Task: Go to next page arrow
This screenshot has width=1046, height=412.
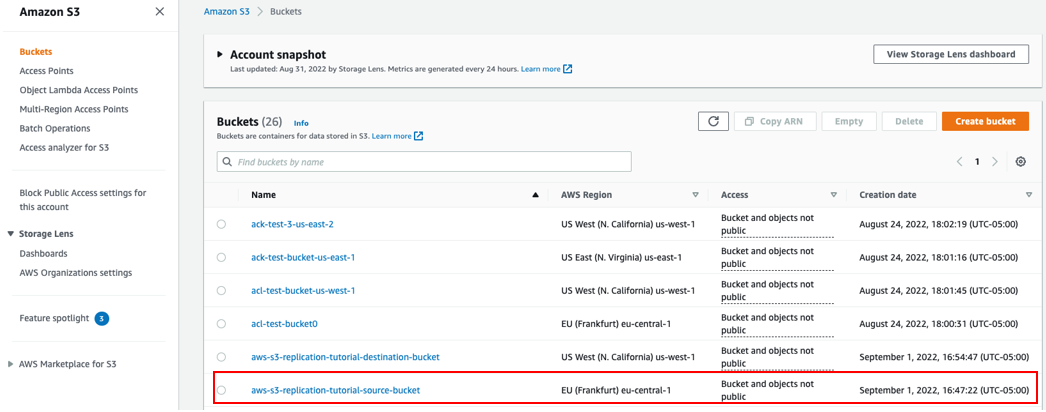Action: tap(995, 161)
